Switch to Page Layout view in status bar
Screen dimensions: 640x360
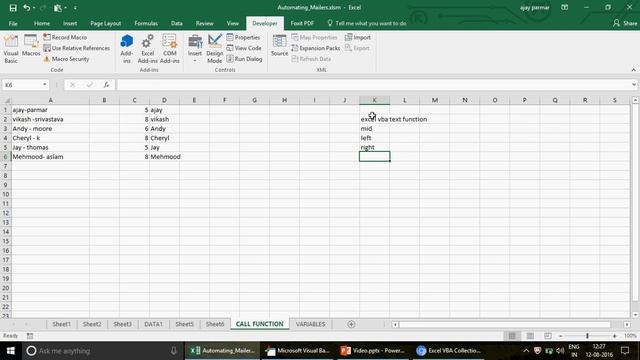(530, 336)
